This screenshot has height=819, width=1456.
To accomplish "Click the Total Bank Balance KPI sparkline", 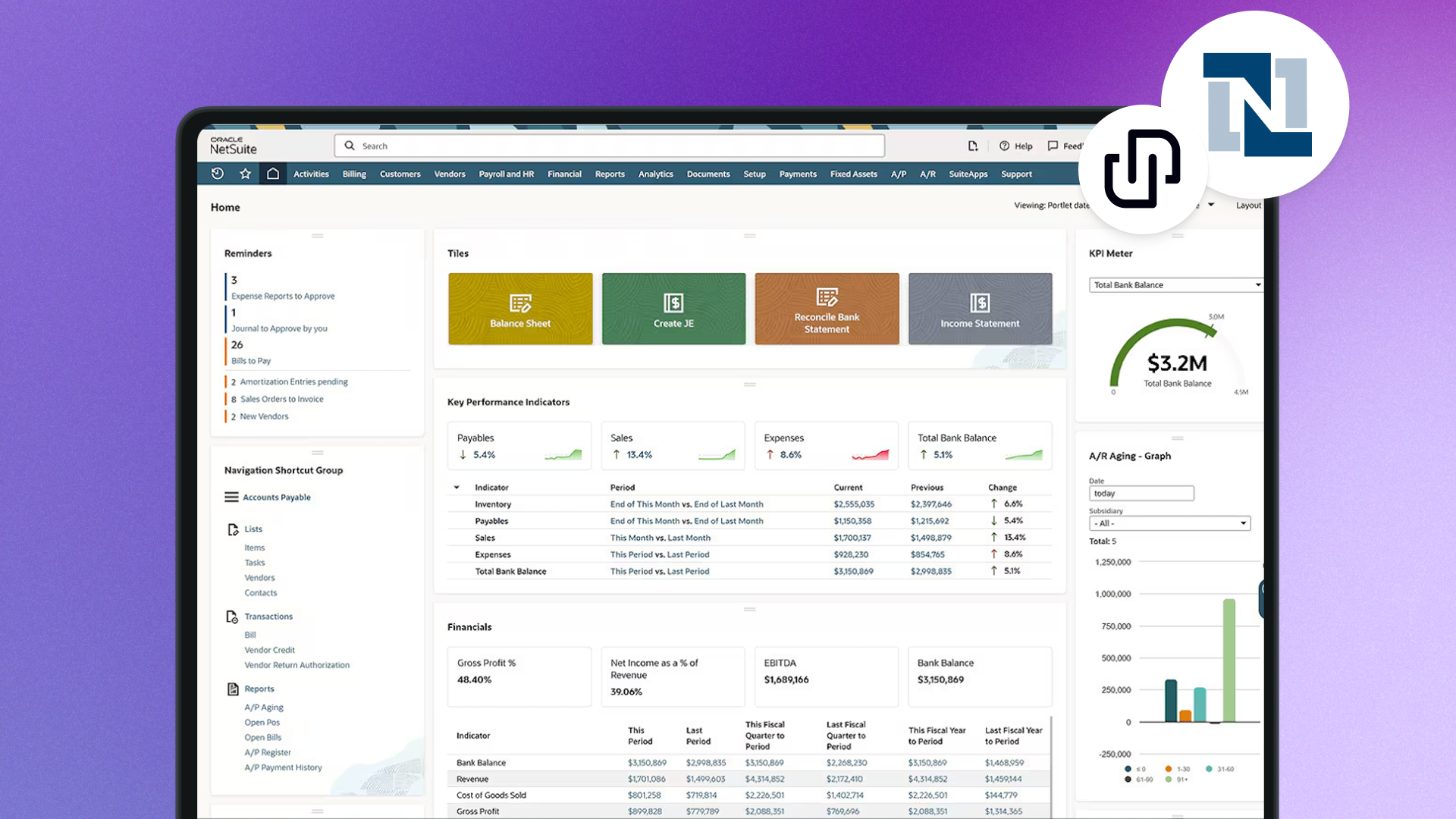I will [x=1024, y=455].
